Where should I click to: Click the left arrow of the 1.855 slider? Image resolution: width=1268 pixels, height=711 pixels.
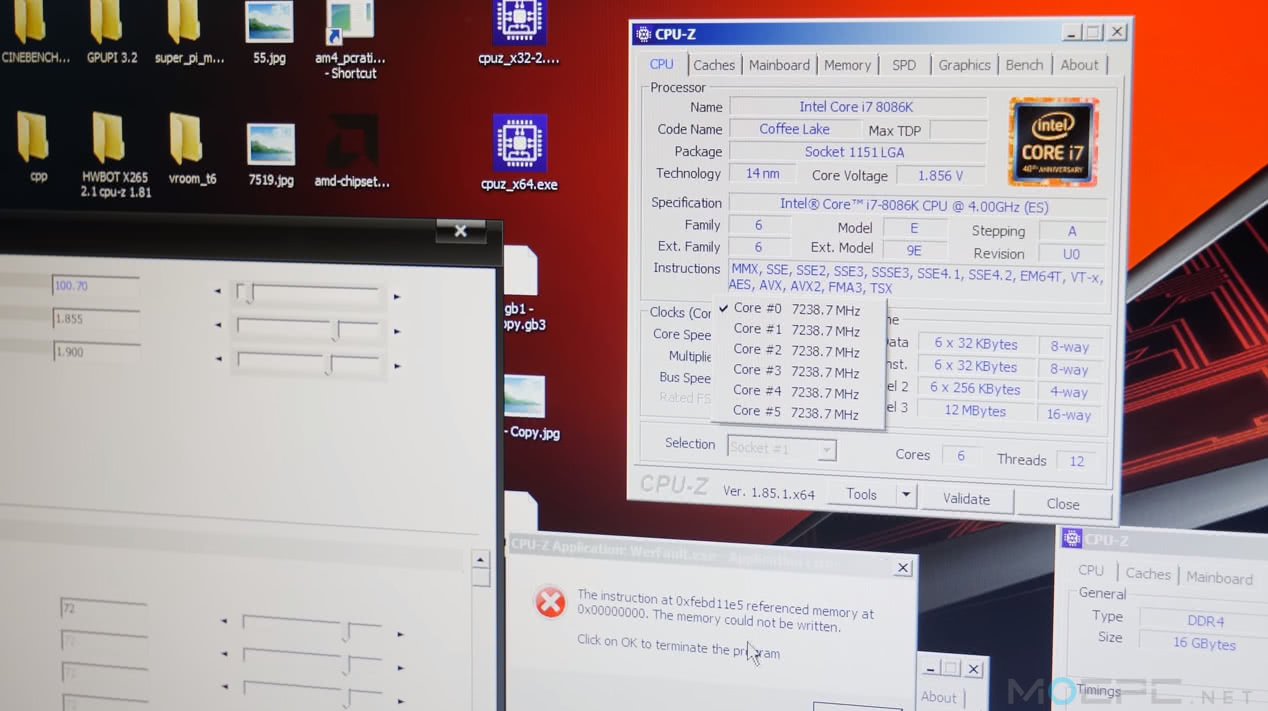[218, 326]
